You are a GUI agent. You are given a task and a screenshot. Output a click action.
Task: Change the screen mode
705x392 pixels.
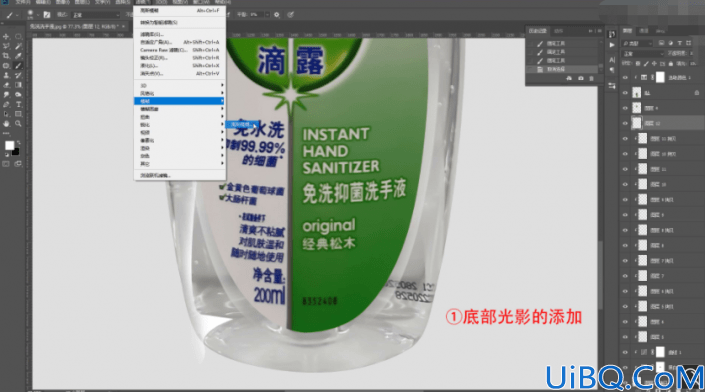point(18,164)
